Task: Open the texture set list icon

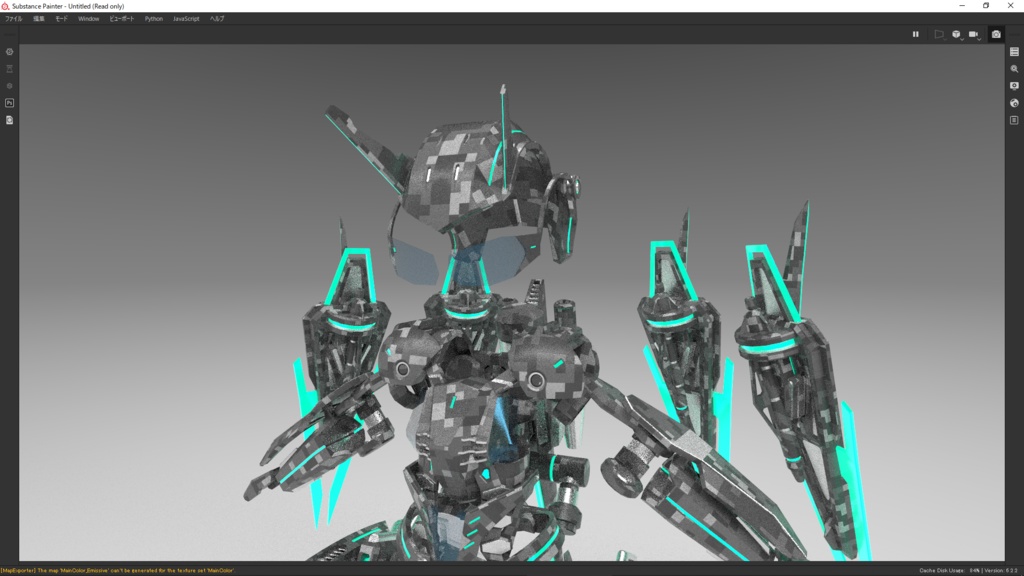Action: coord(1014,52)
